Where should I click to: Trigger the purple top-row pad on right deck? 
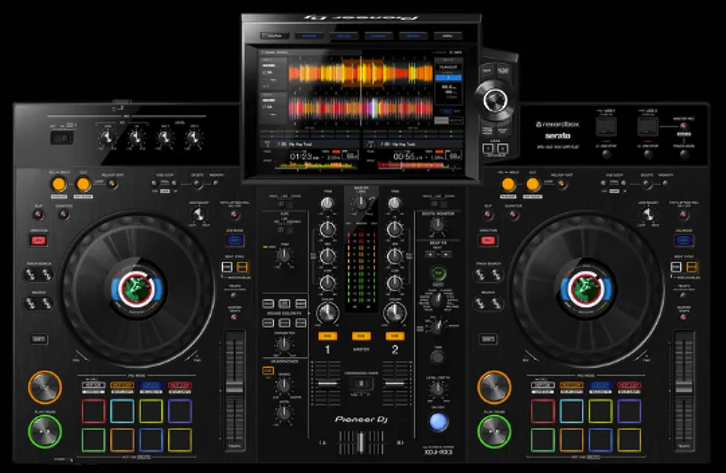point(629,411)
